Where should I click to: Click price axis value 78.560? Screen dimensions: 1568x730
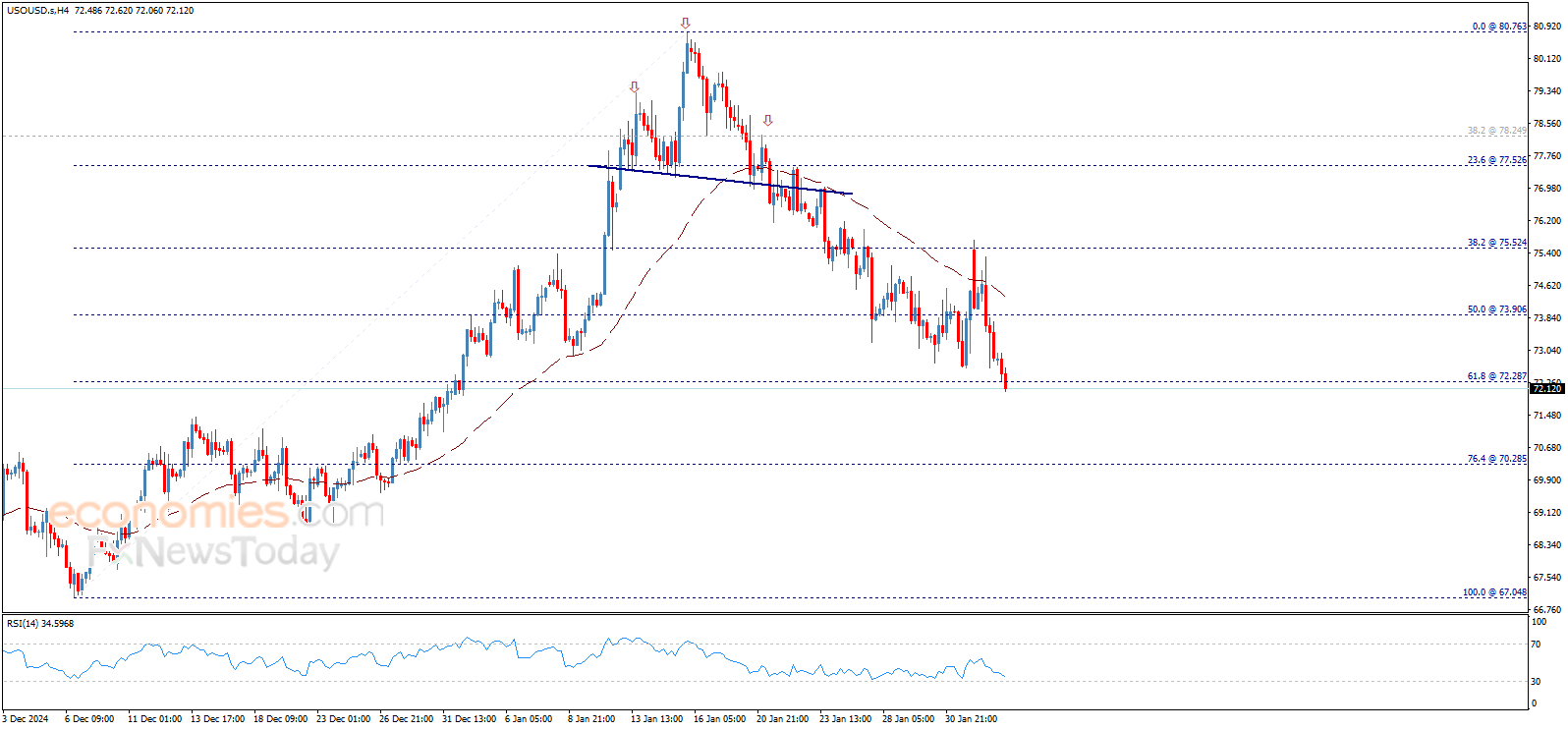click(1547, 124)
